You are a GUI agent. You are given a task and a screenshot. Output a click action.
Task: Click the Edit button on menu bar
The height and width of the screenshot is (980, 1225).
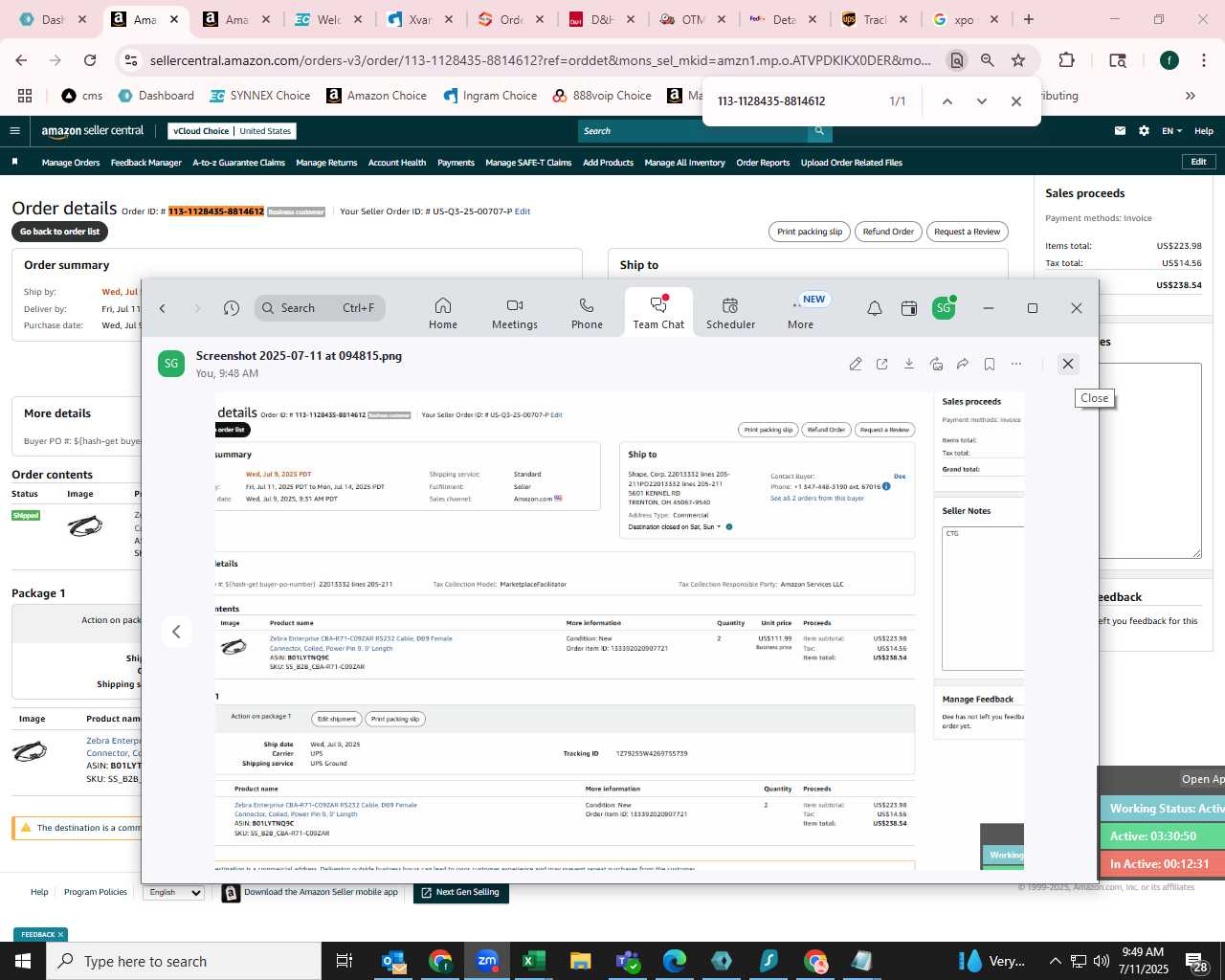pyautogui.click(x=1198, y=162)
